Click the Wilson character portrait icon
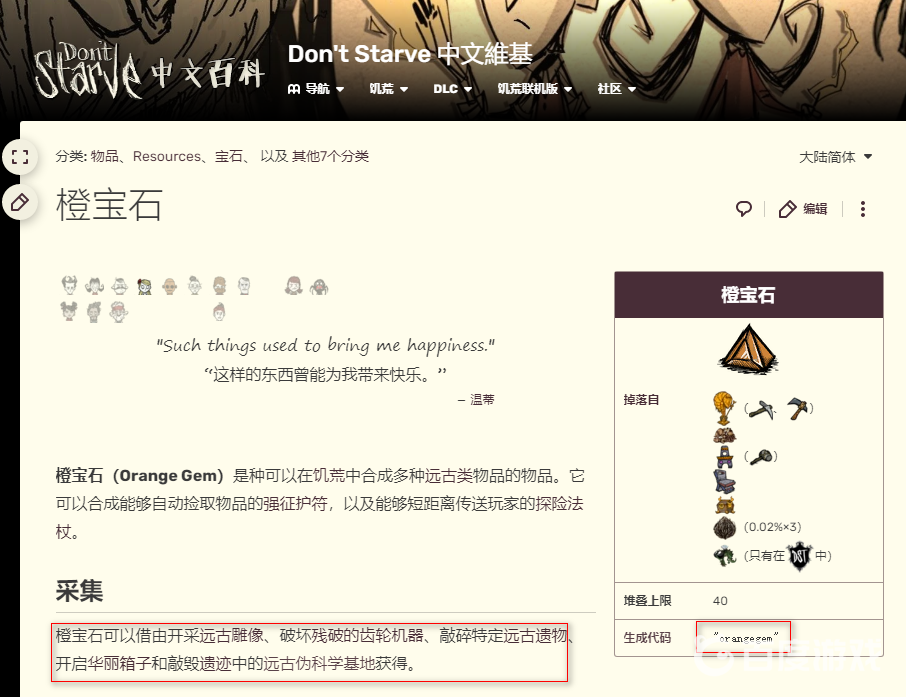 click(69, 286)
